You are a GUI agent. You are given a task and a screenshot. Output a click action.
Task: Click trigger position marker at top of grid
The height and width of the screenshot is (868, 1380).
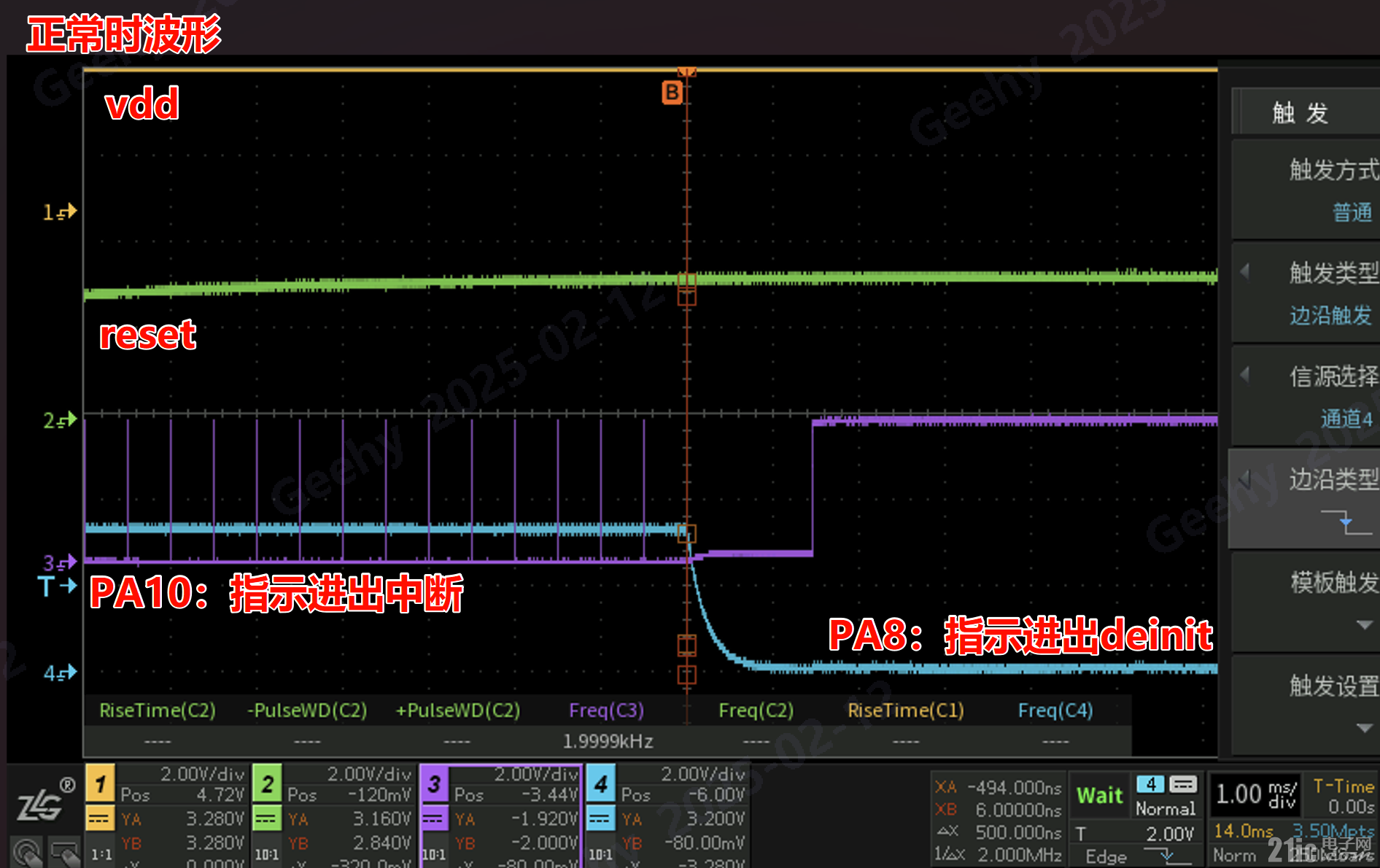(686, 71)
